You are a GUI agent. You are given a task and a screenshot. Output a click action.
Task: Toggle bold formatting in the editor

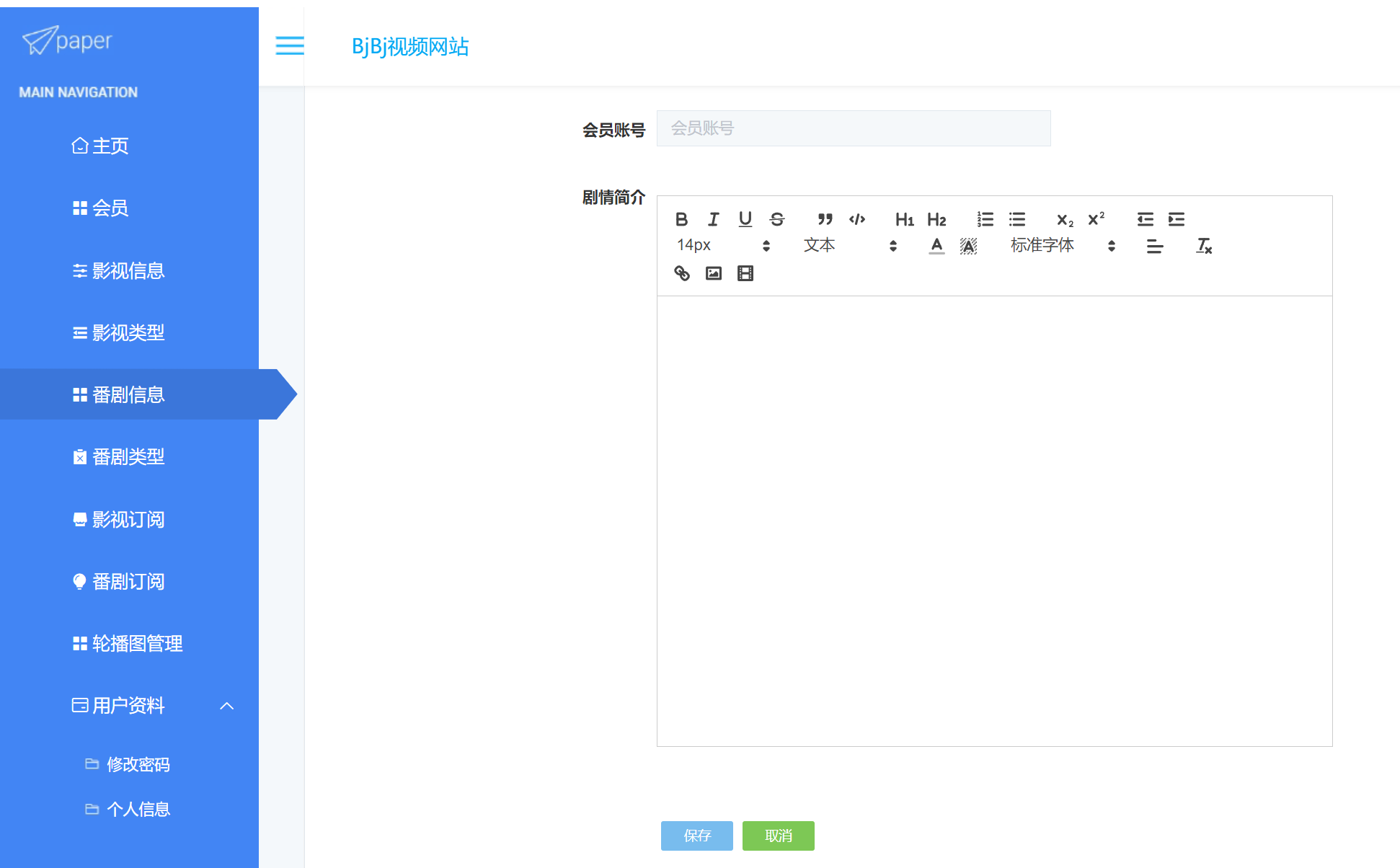[681, 219]
